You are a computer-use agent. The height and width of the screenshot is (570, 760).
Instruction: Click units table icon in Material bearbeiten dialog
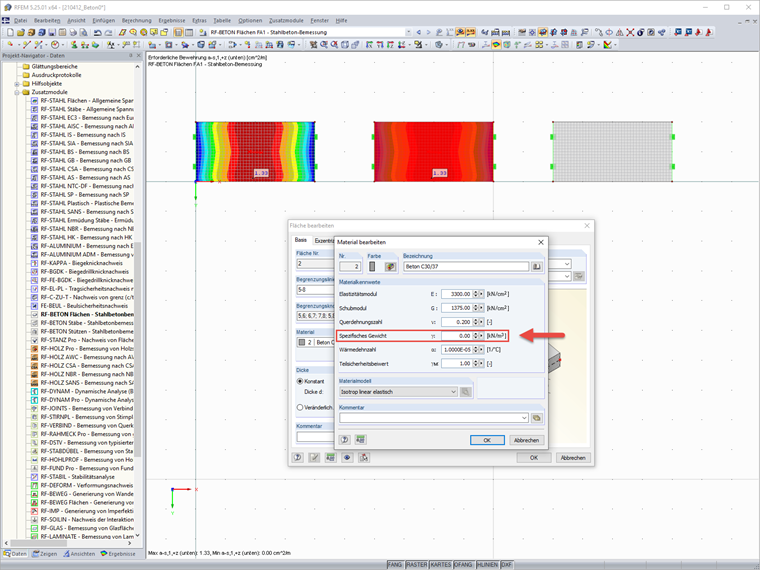[360, 440]
